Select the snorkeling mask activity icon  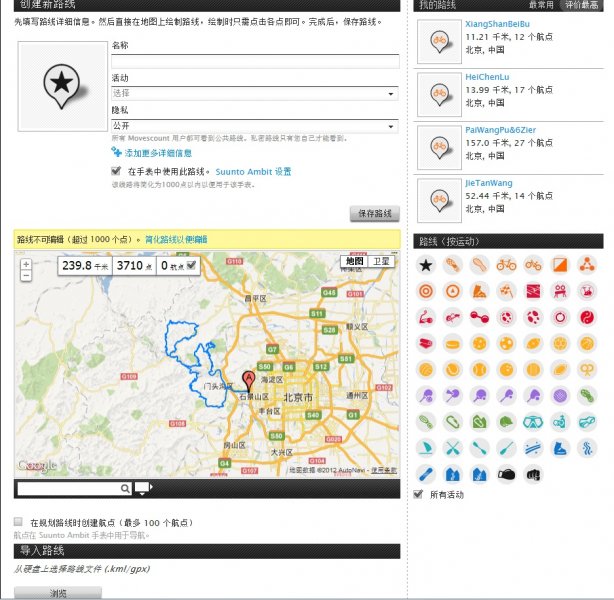point(533,421)
